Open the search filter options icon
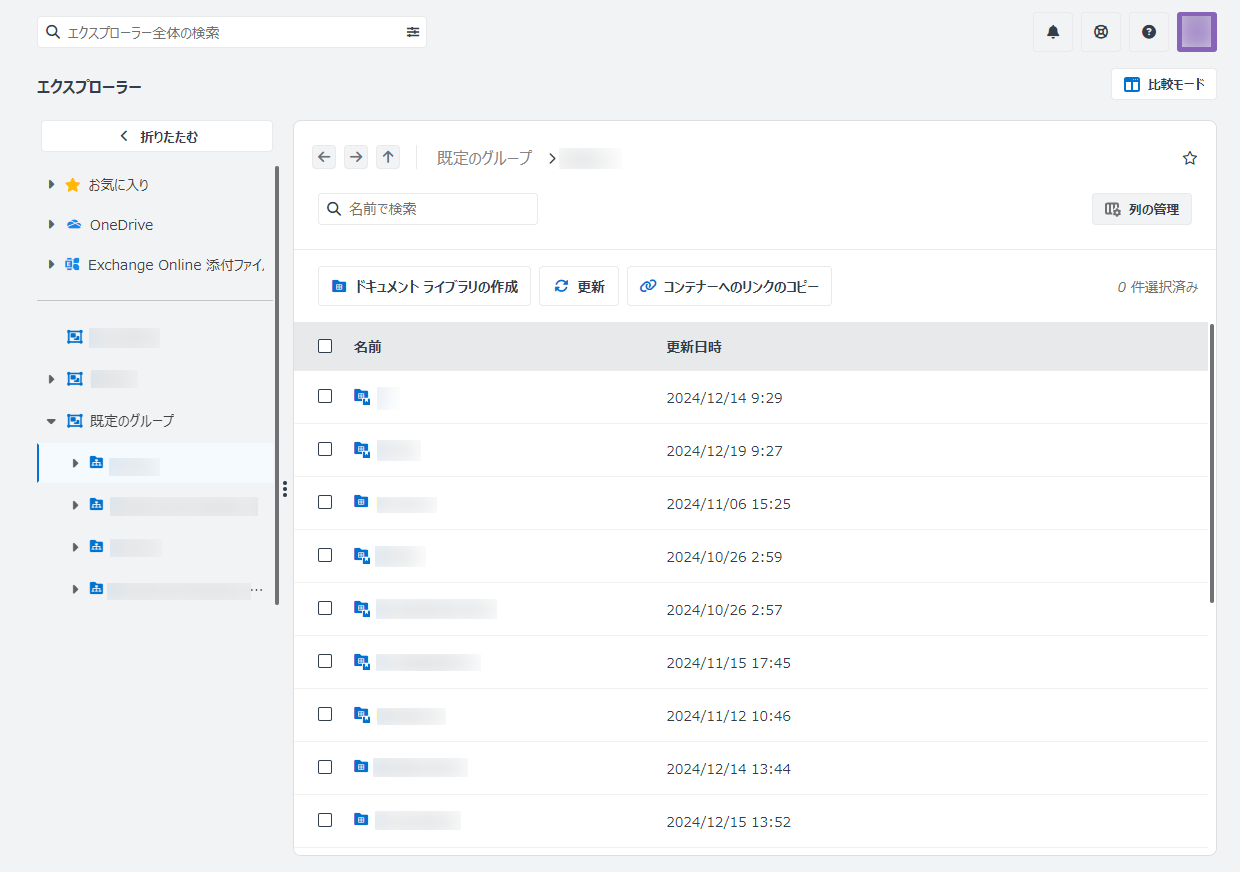 pos(413,32)
